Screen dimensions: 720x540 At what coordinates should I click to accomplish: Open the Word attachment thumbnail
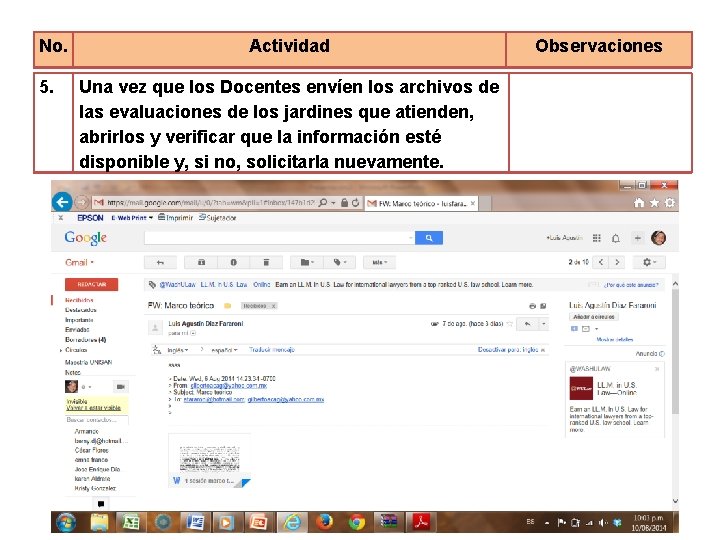(x=209, y=460)
